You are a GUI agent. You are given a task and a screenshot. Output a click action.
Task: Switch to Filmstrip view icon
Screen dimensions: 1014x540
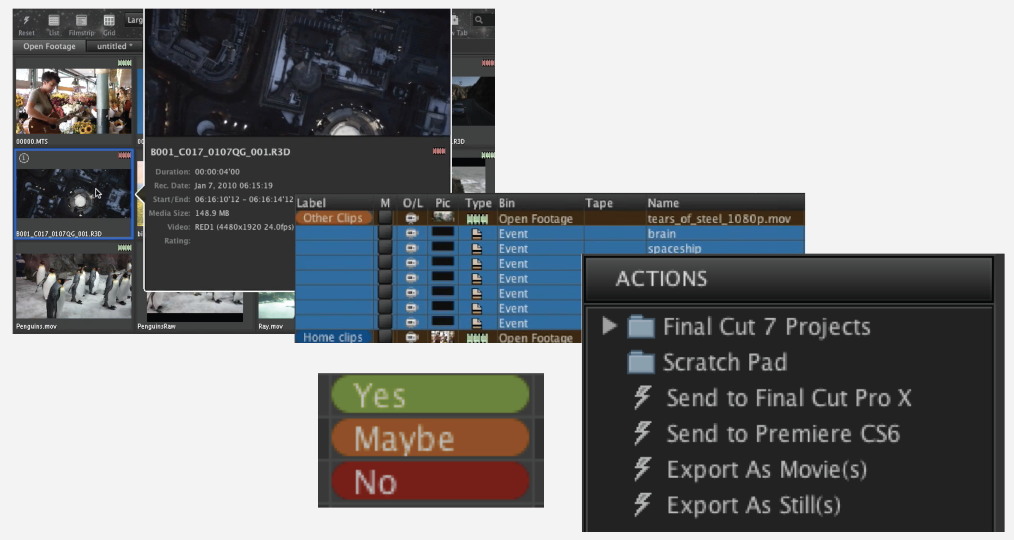pos(81,20)
